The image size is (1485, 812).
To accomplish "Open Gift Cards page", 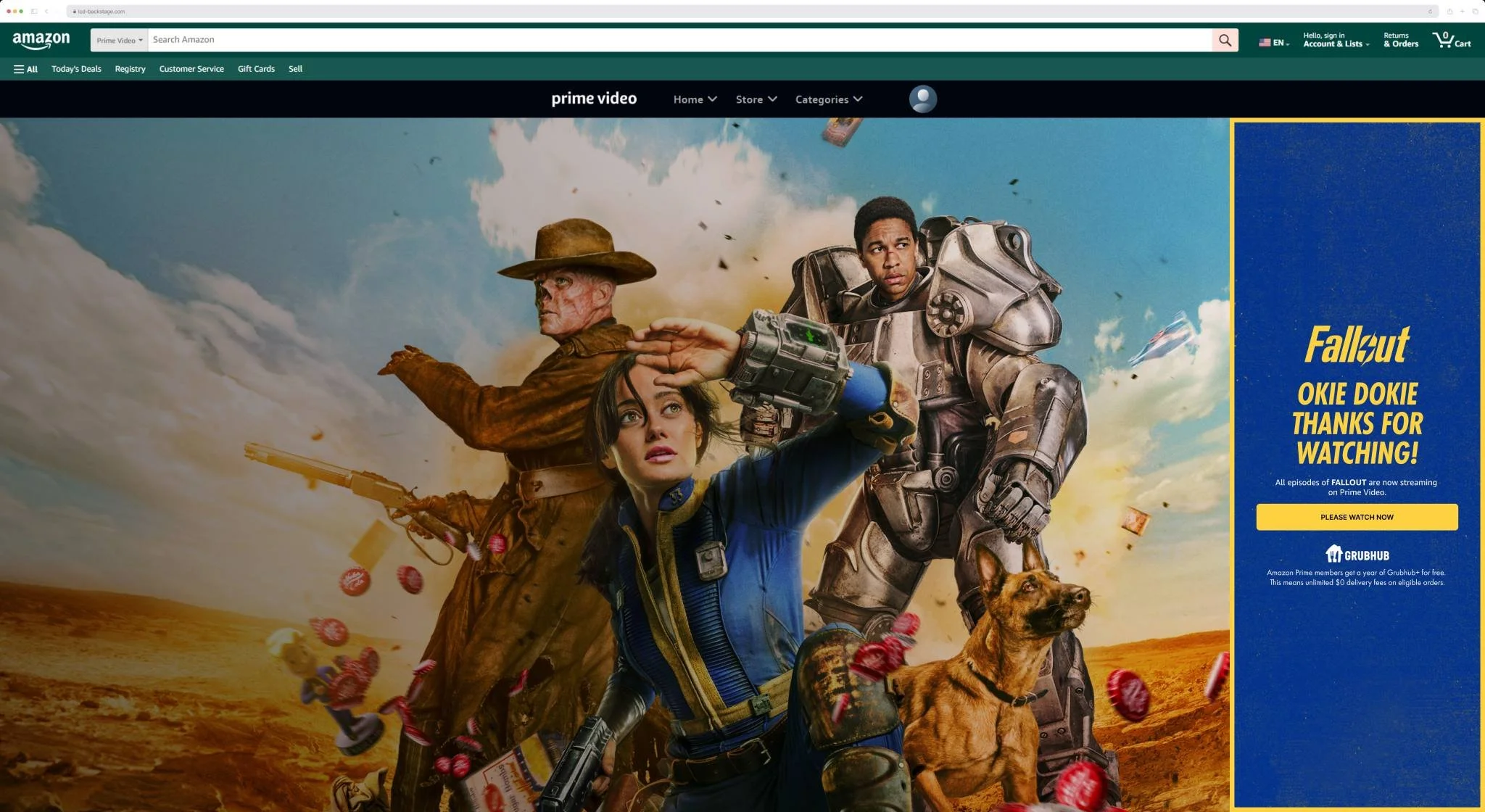I will (256, 70).
